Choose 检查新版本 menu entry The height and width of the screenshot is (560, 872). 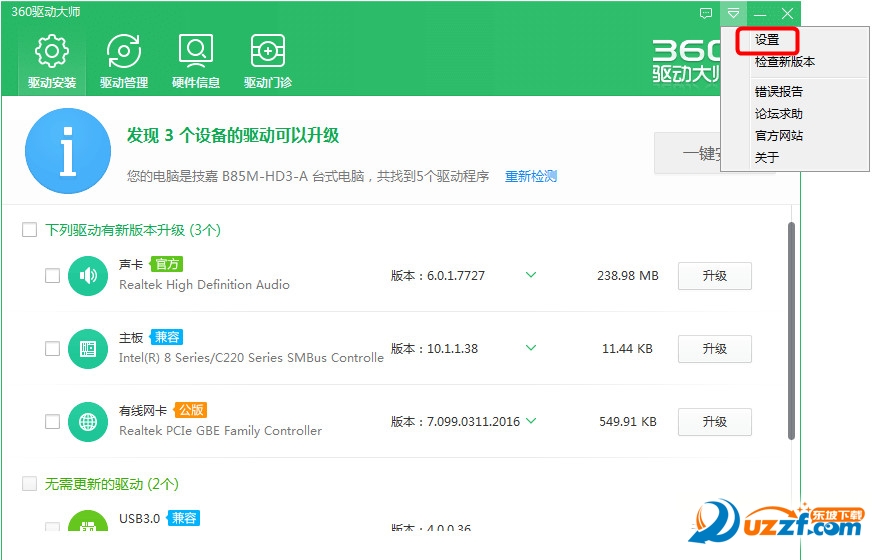pyautogui.click(x=785, y=62)
